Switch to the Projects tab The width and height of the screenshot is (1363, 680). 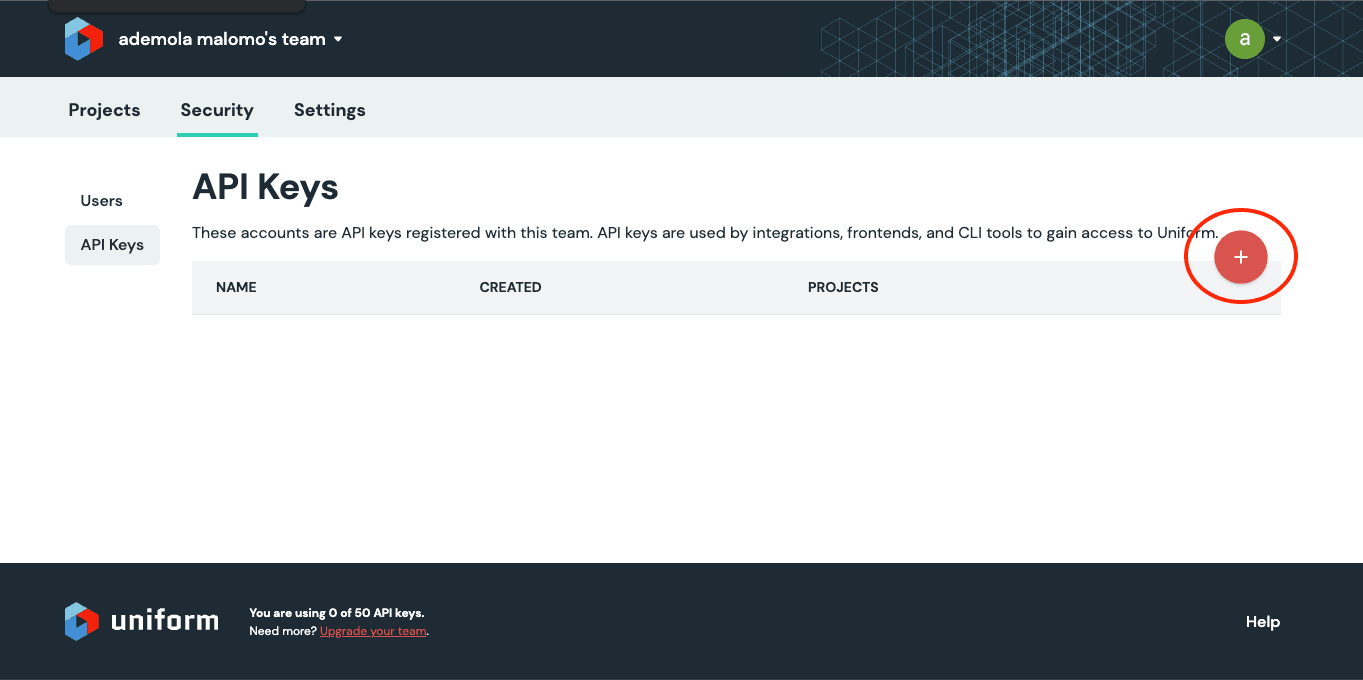[104, 110]
